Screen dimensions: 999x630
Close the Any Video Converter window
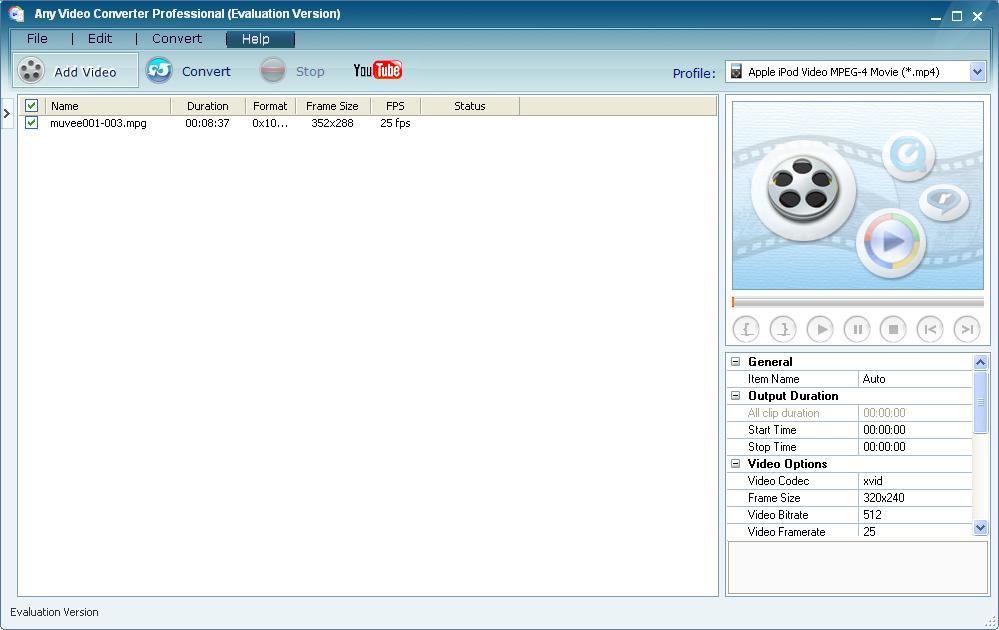coord(977,17)
